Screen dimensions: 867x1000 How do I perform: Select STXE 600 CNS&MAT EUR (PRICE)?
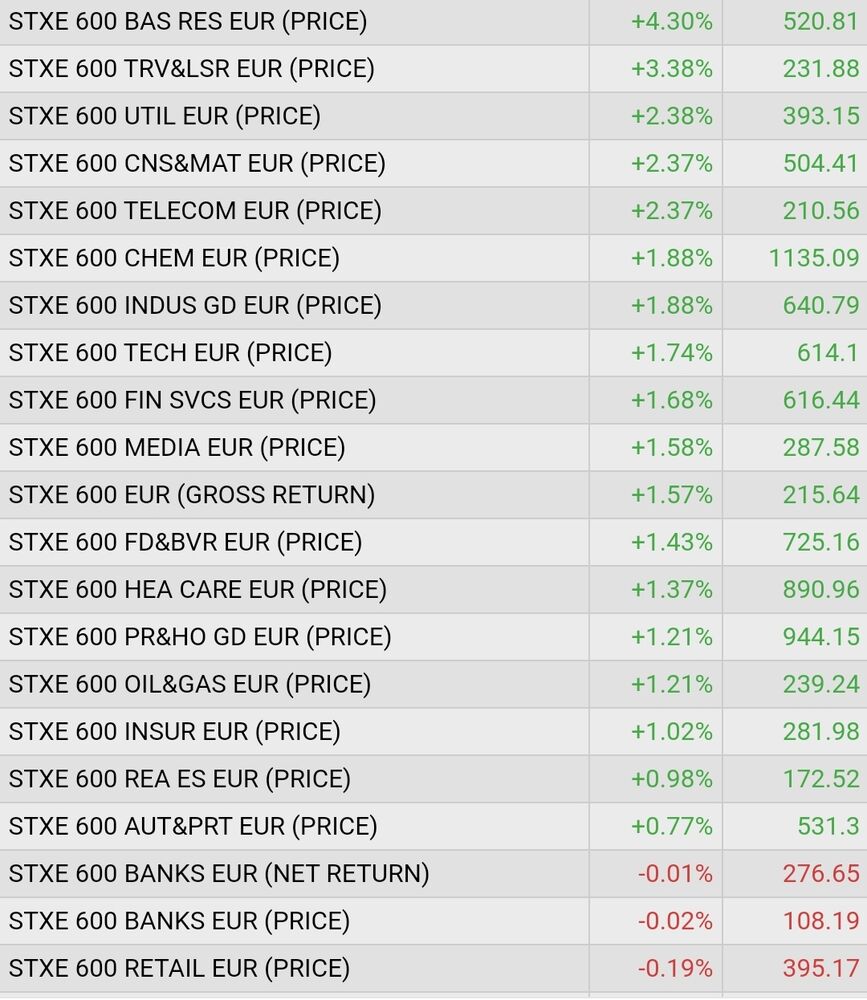pyautogui.click(x=197, y=163)
